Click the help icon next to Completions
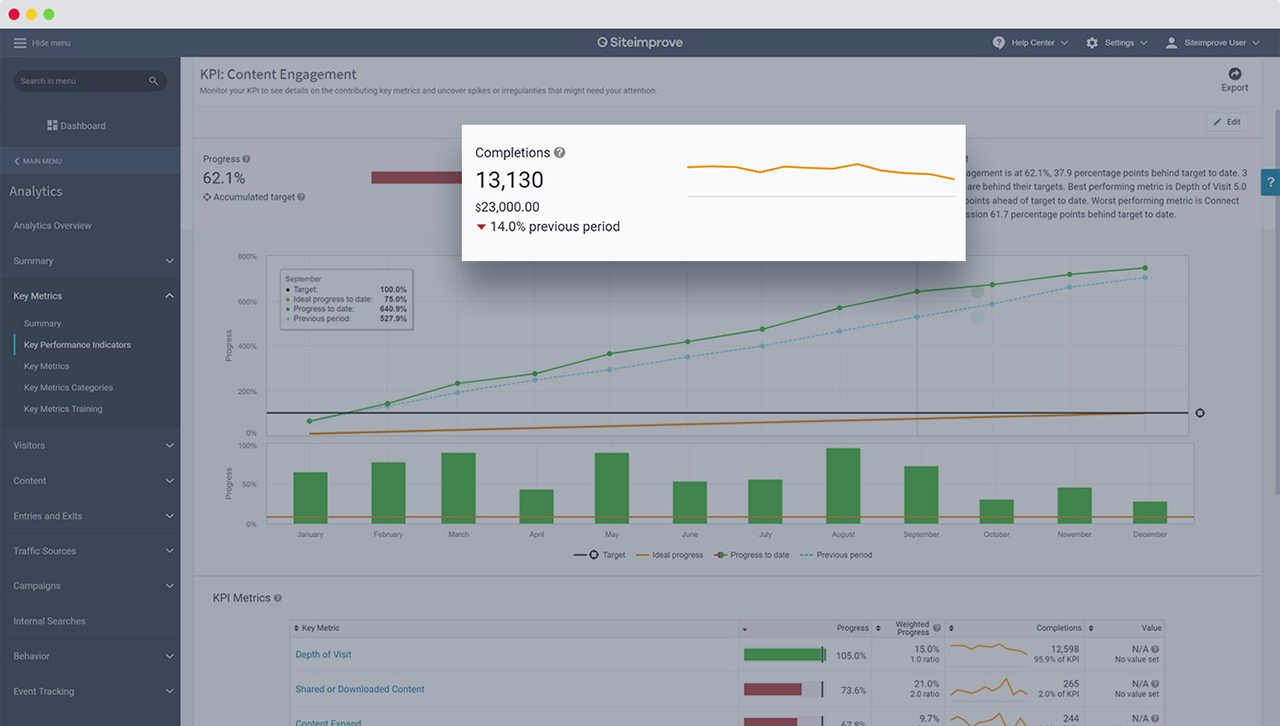Viewport: 1280px width, 726px height. pos(560,153)
